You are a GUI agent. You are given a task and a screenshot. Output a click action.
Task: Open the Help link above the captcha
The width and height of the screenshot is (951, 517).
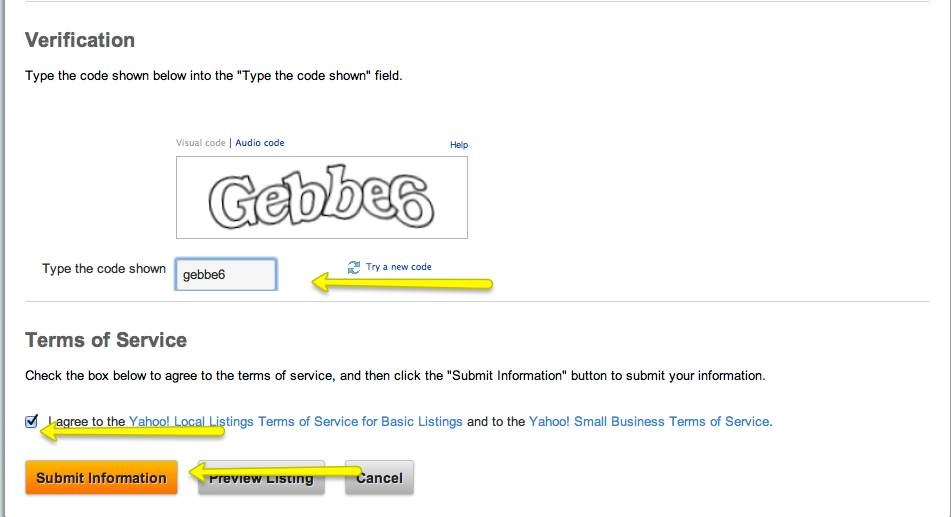[x=459, y=145]
